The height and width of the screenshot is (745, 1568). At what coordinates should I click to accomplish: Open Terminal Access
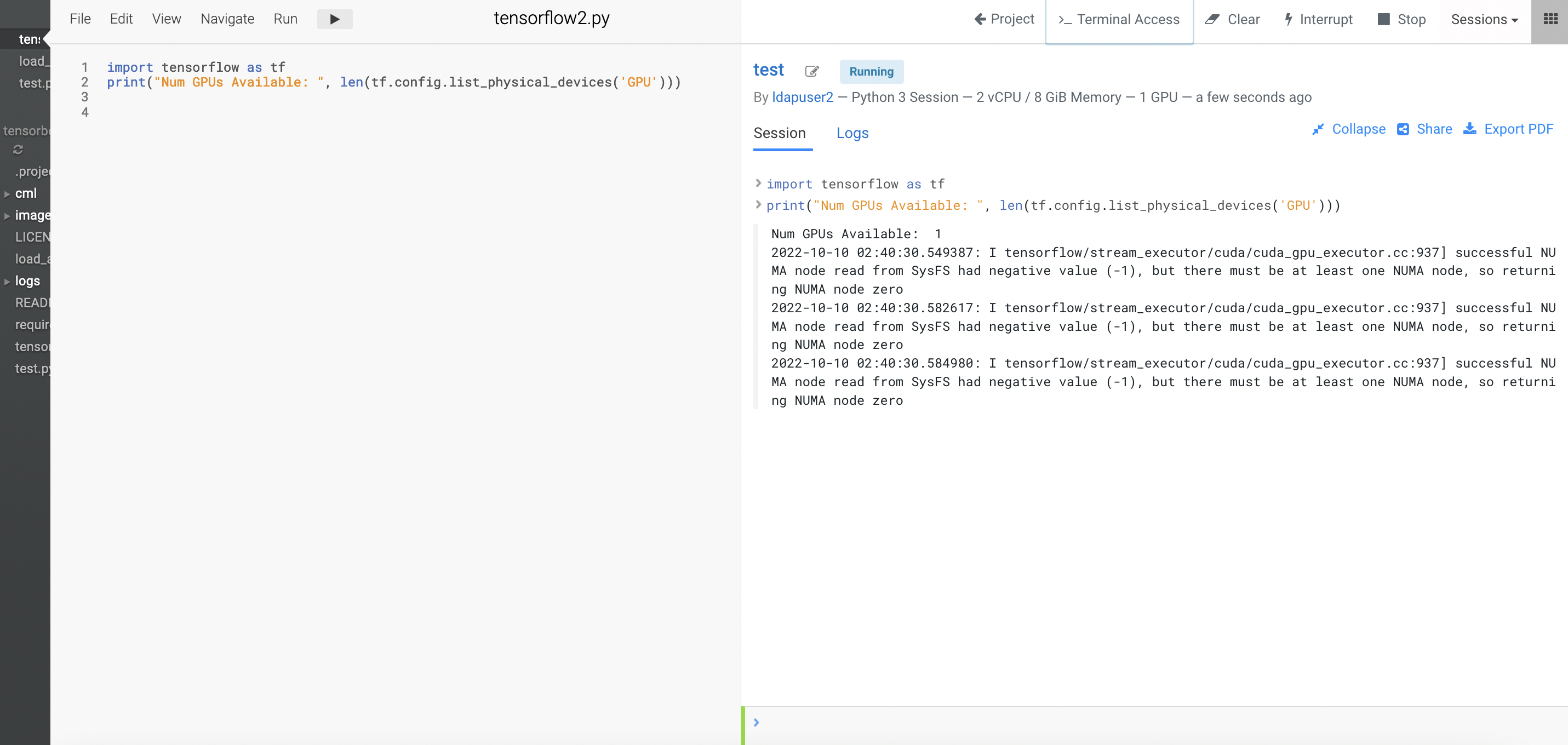coord(1119,20)
